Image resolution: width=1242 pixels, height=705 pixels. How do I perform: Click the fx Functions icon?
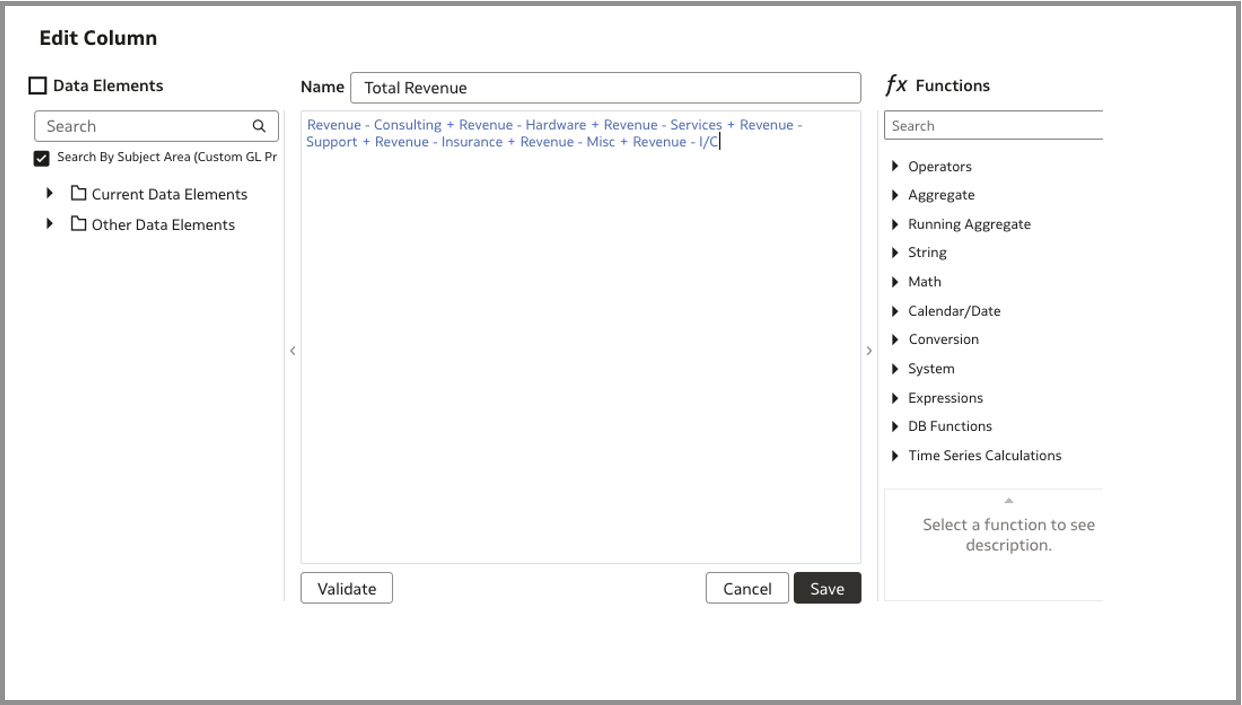click(x=897, y=86)
